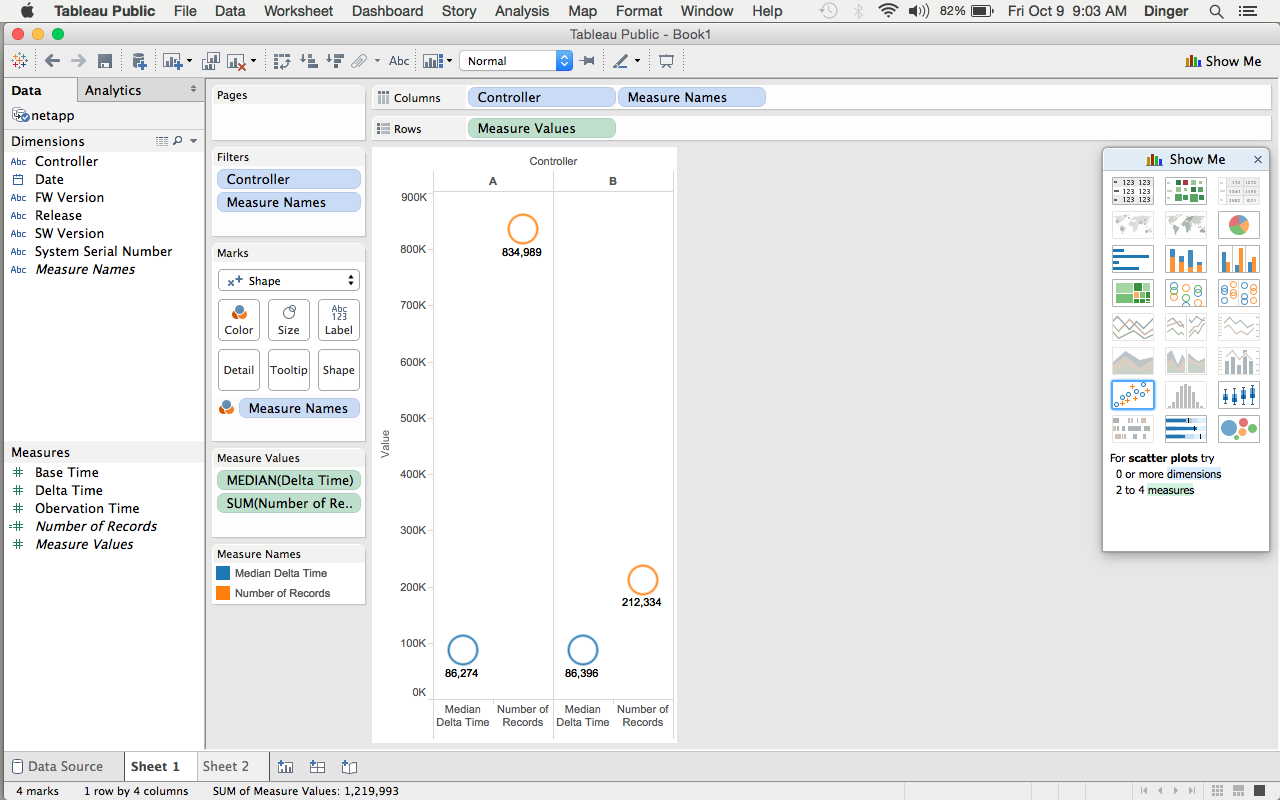Select packed bubbles in Show Me
The image size is (1280, 800).
point(1239,429)
